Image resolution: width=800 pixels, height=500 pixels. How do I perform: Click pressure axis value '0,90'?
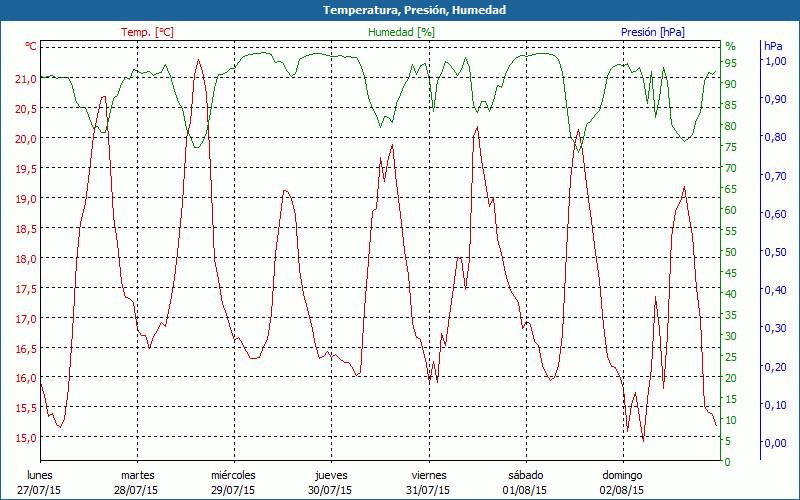775,99
